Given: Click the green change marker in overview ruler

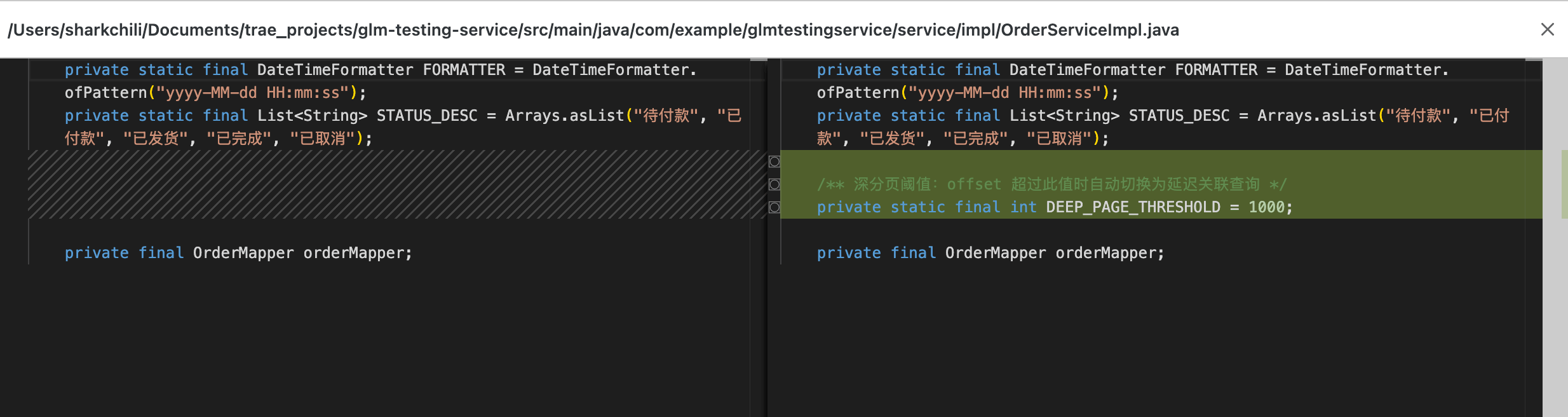Looking at the screenshot, I should (x=1564, y=184).
